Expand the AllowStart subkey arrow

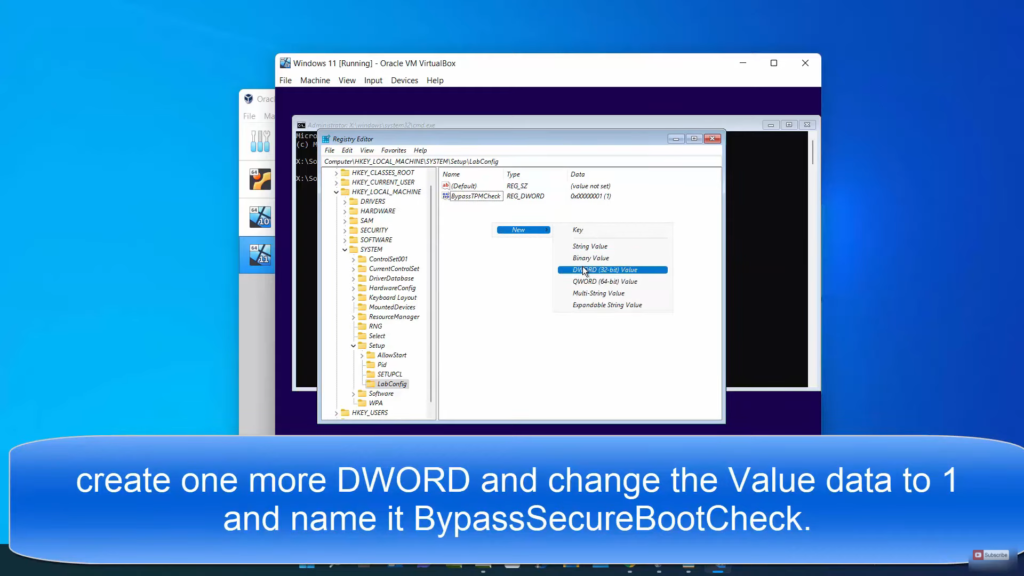tap(361, 355)
